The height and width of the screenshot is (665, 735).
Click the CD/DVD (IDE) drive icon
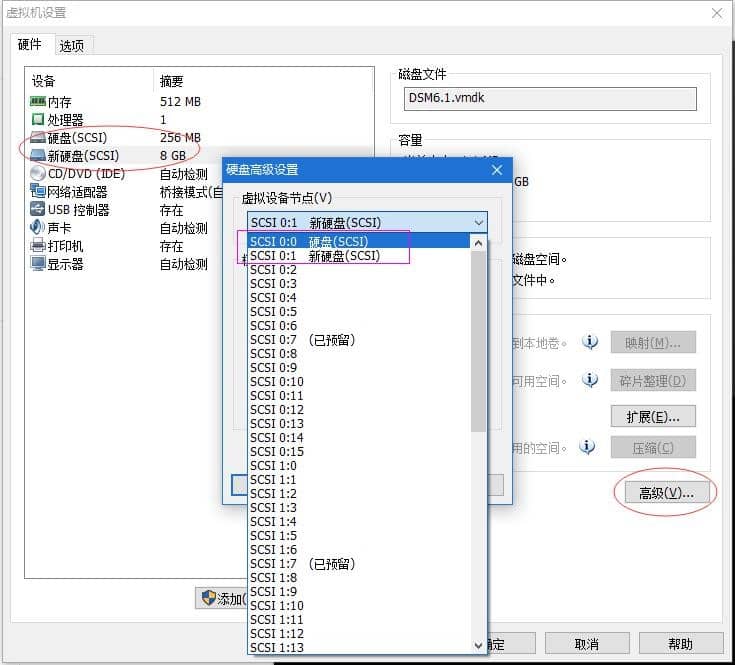tap(38, 174)
